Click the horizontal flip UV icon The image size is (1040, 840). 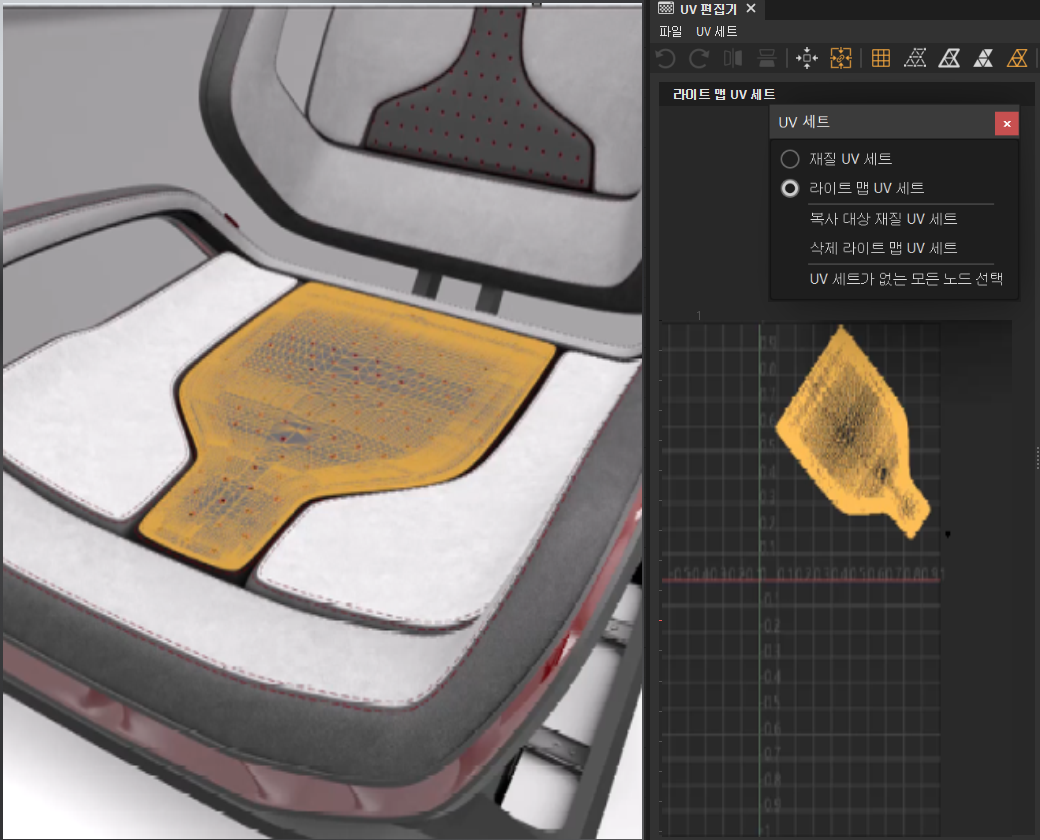tap(733, 58)
